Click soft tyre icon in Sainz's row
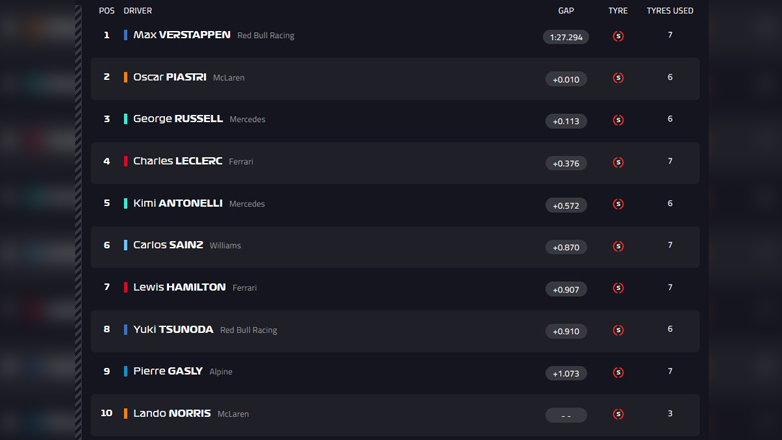Viewport: 782px width, 440px height. pyautogui.click(x=618, y=246)
